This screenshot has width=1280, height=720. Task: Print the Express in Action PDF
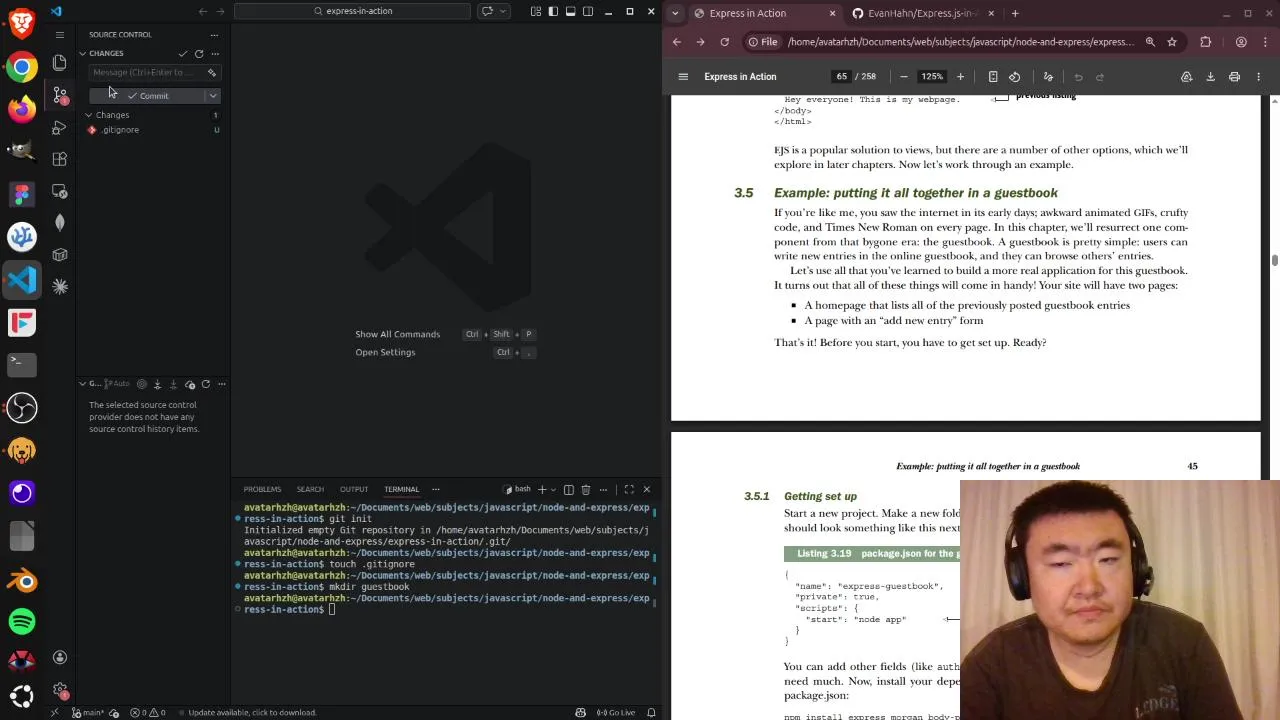(x=1234, y=77)
